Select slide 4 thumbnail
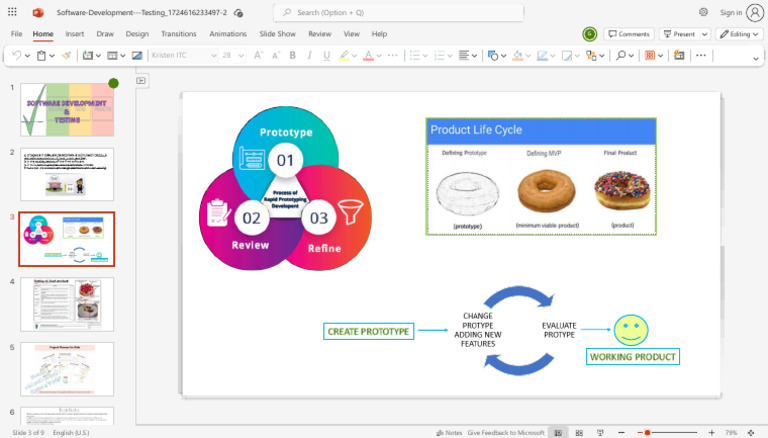768x438 pixels. pyautogui.click(x=67, y=304)
